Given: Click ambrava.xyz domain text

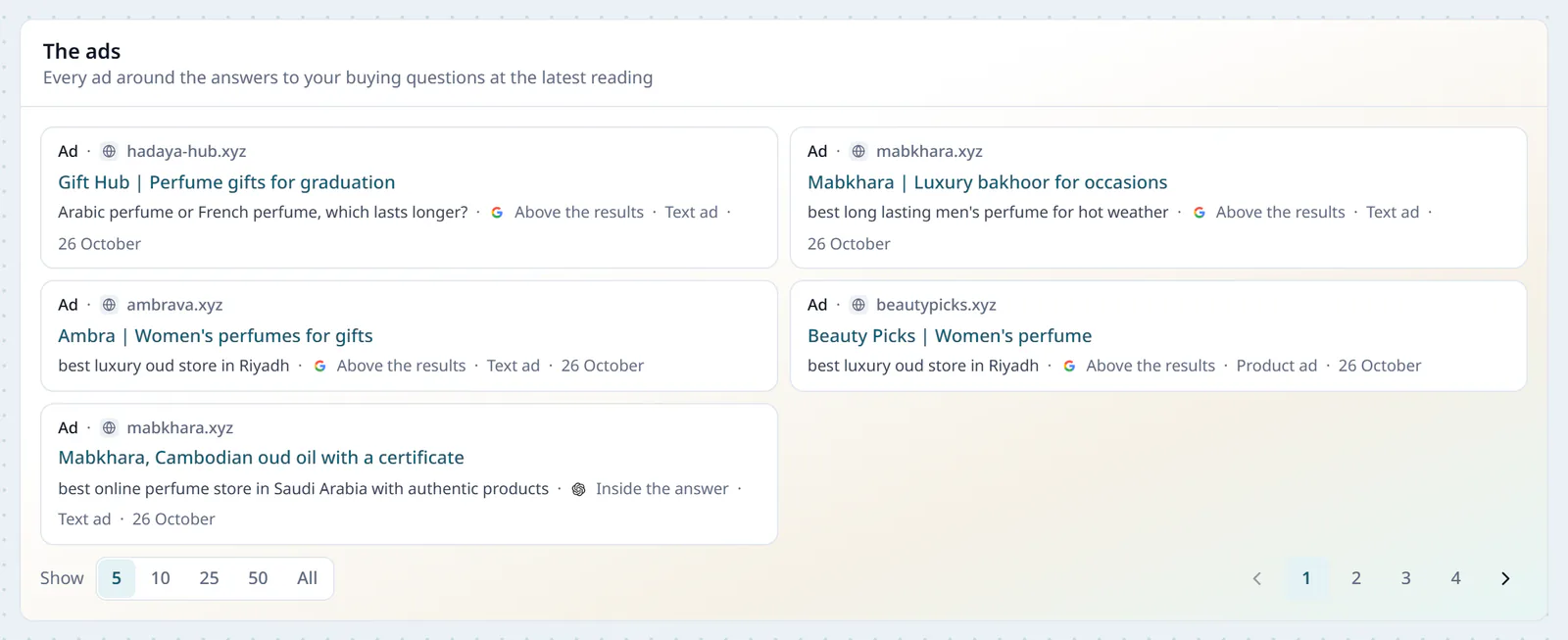Looking at the screenshot, I should tap(174, 305).
